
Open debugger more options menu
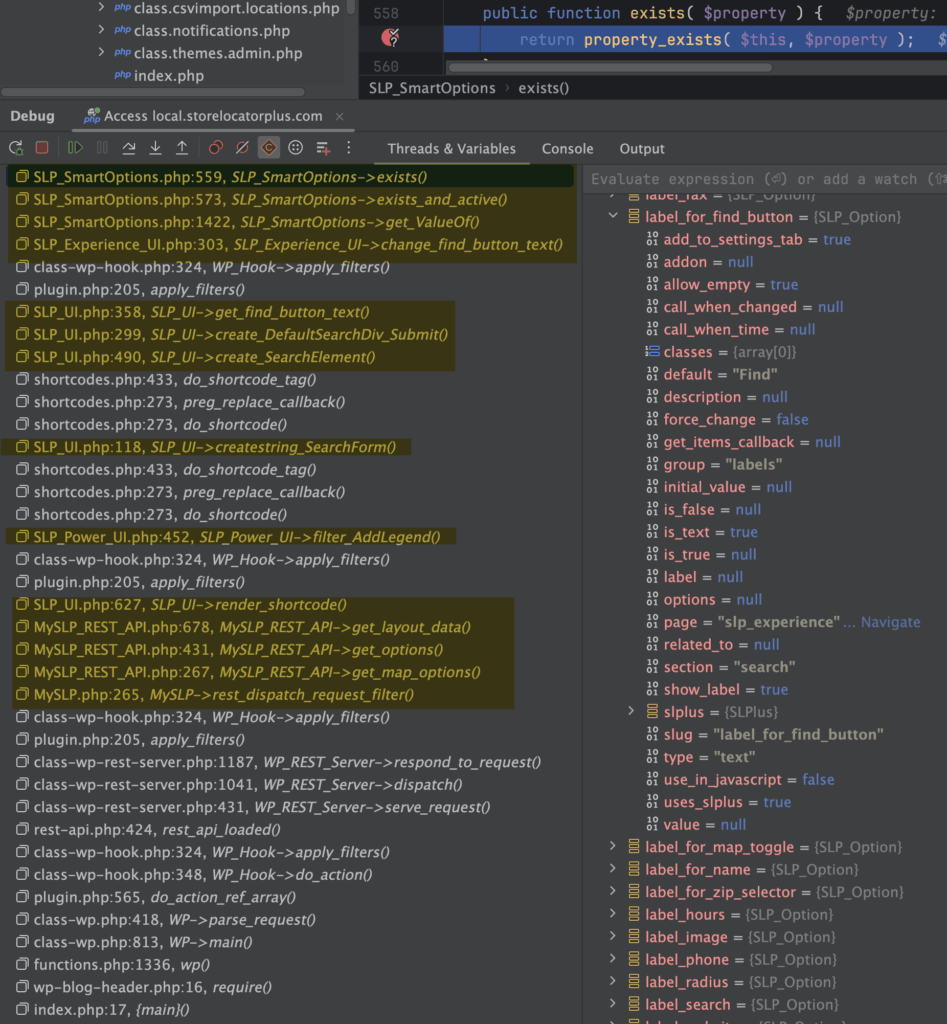click(349, 148)
